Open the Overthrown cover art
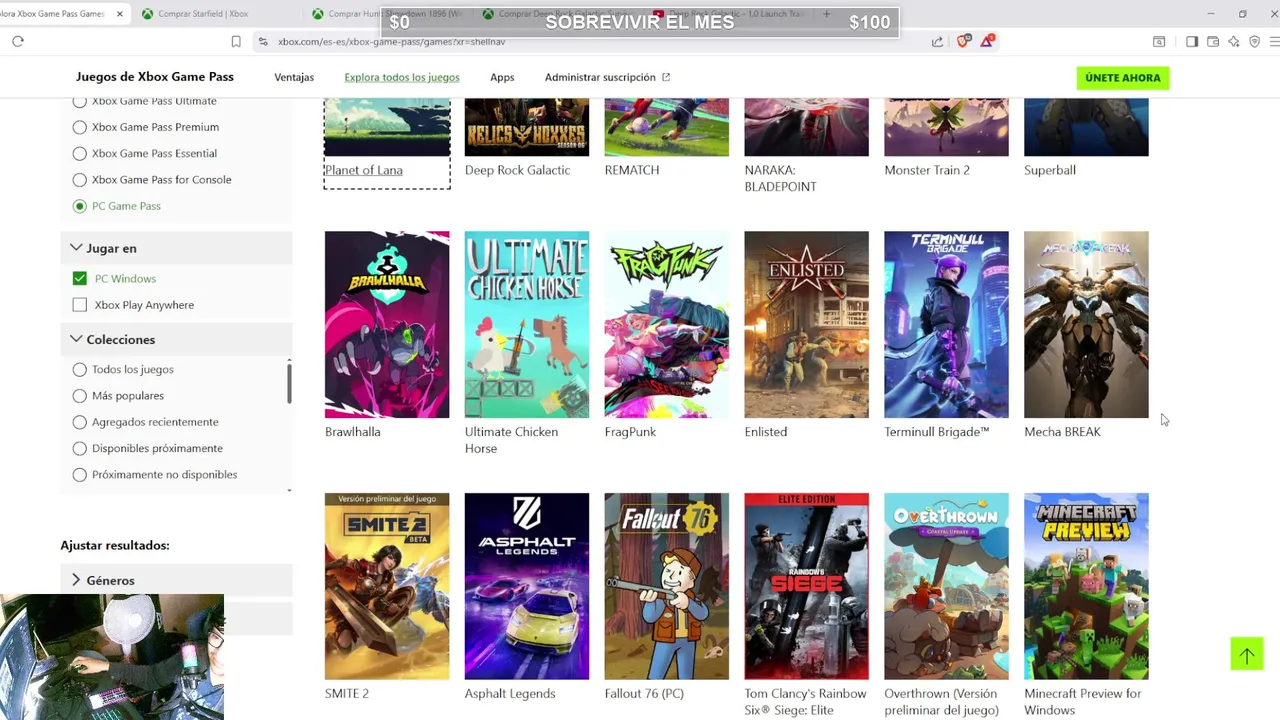 947,586
